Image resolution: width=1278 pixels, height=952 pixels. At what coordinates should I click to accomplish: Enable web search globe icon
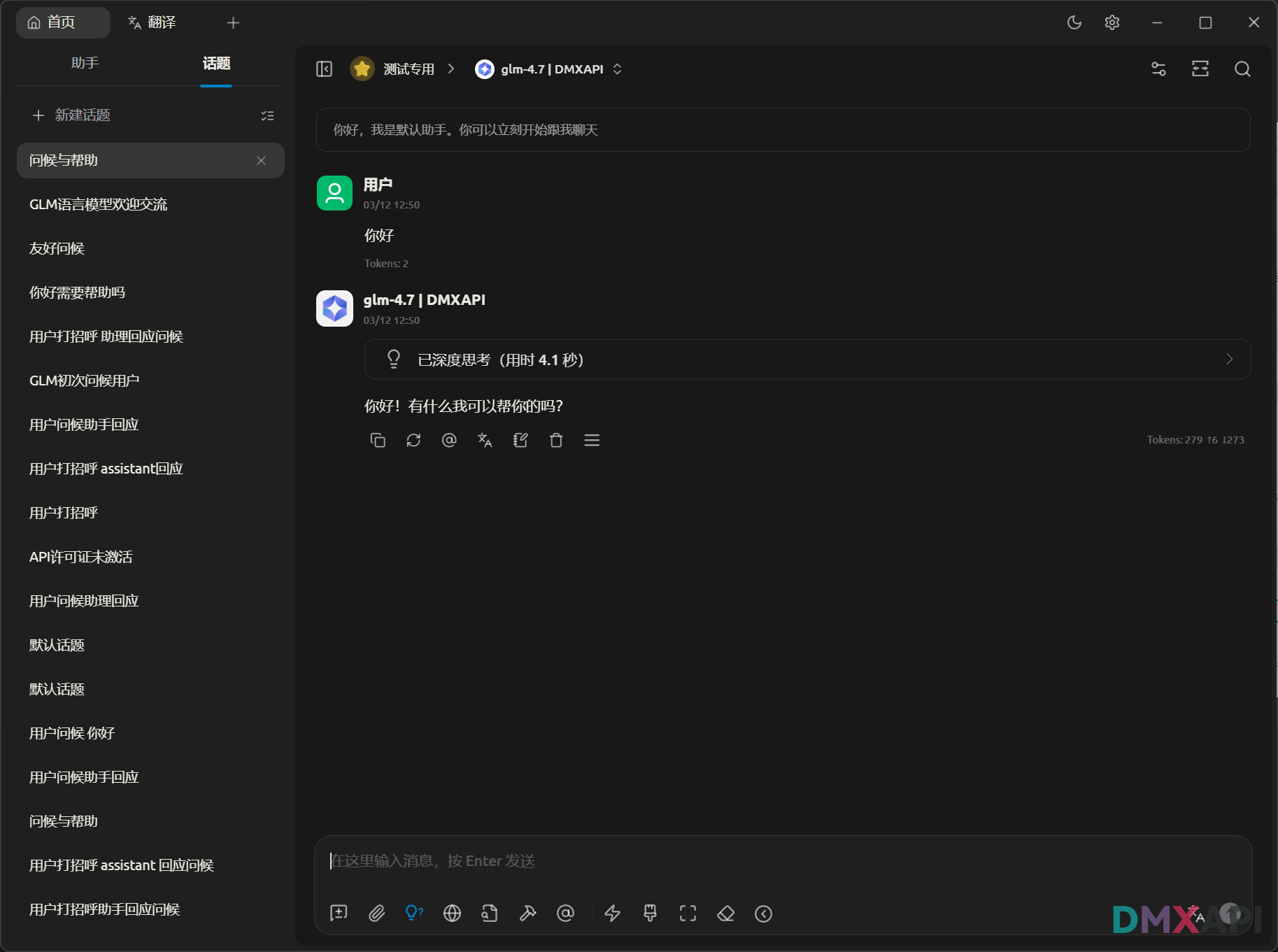452,914
